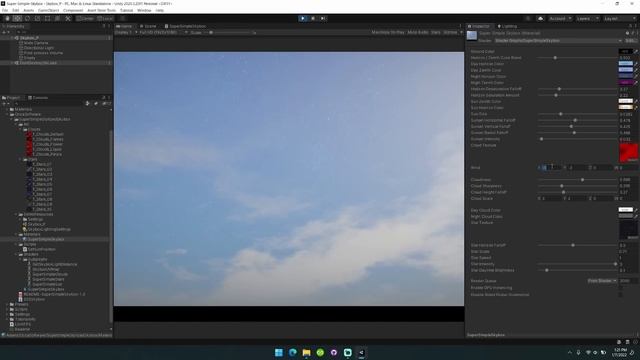Open the Render Queue From Shader dropdown
The image size is (640, 360).
point(602,281)
